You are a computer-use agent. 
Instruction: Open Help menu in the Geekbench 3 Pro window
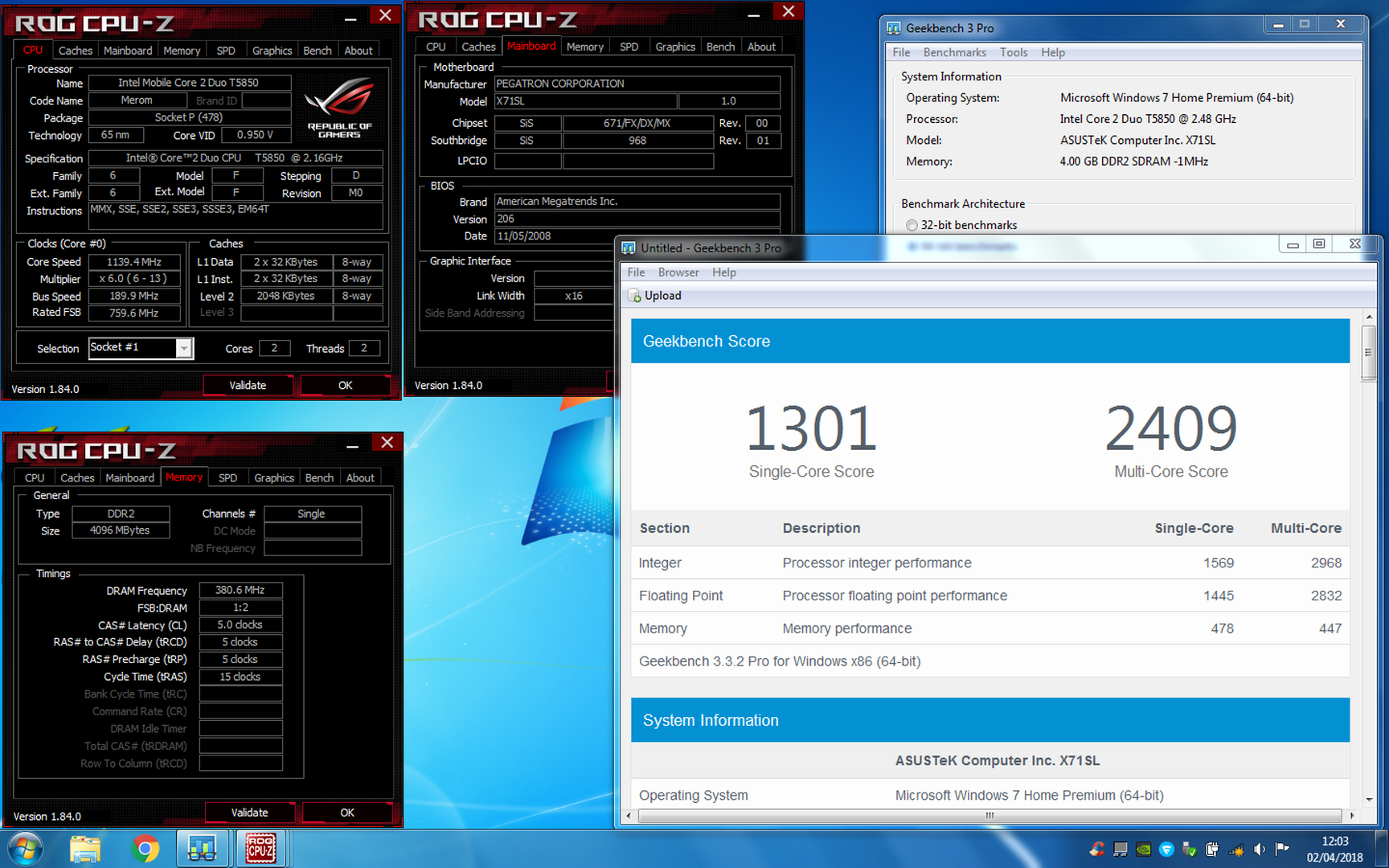1053,52
